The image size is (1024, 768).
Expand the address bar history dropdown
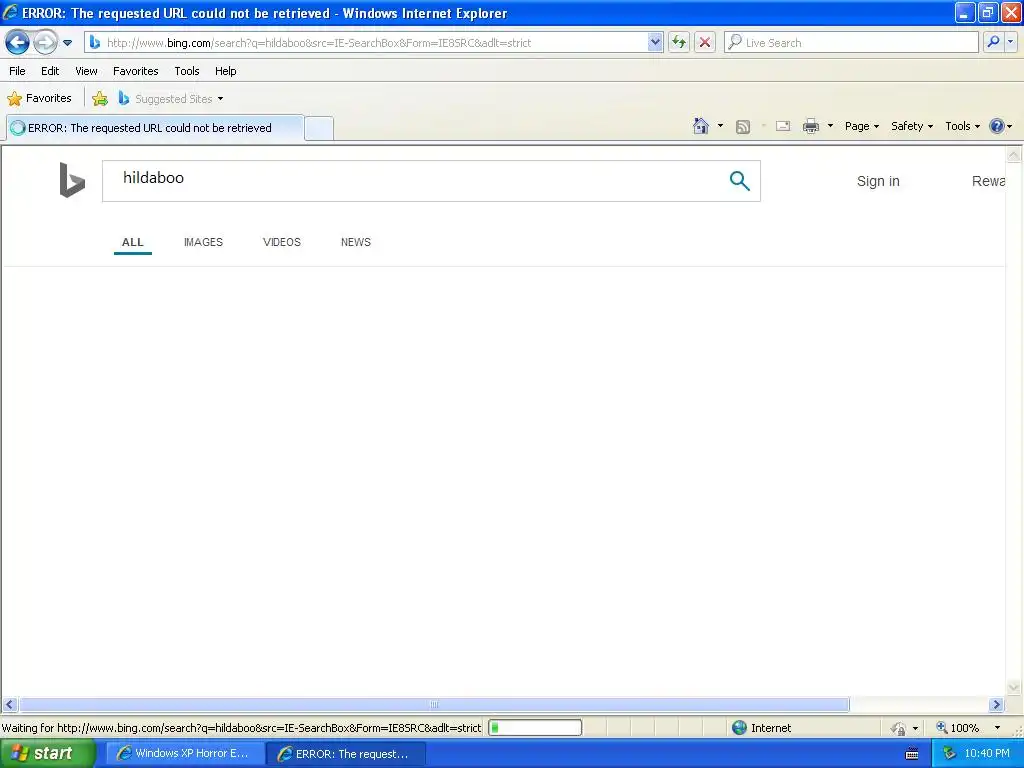(655, 43)
